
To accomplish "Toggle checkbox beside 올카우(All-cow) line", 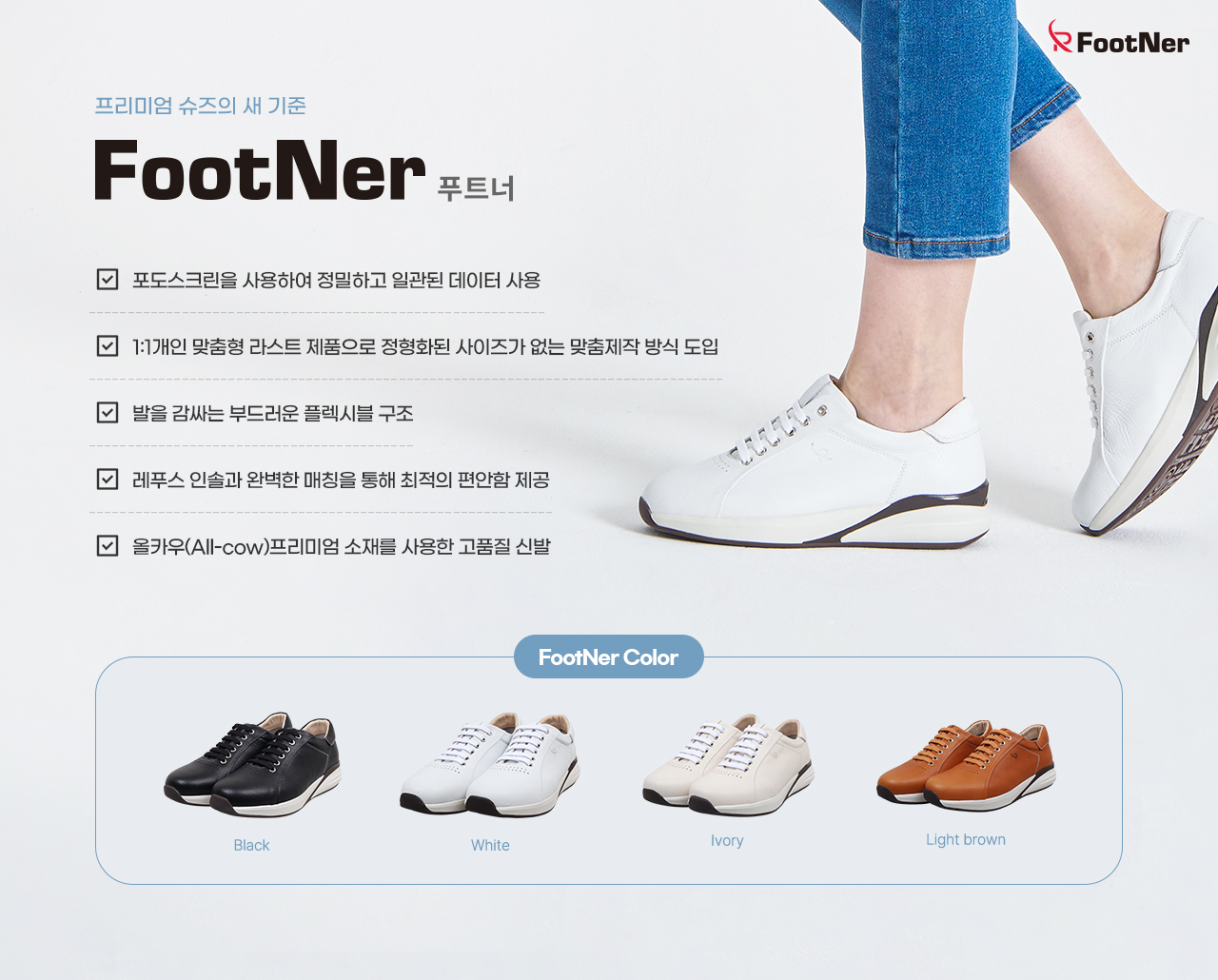I will pyautogui.click(x=108, y=546).
